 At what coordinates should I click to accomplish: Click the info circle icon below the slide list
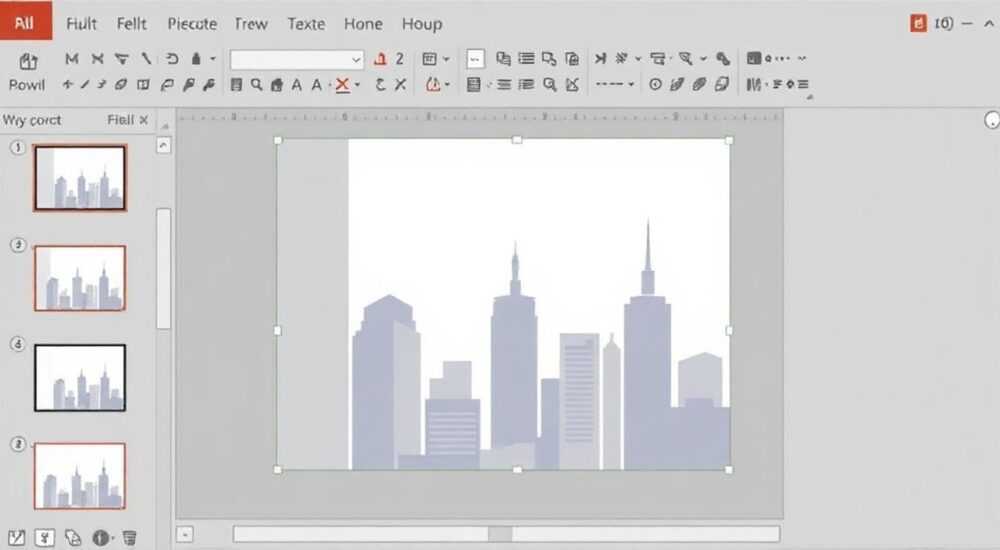click(x=101, y=538)
